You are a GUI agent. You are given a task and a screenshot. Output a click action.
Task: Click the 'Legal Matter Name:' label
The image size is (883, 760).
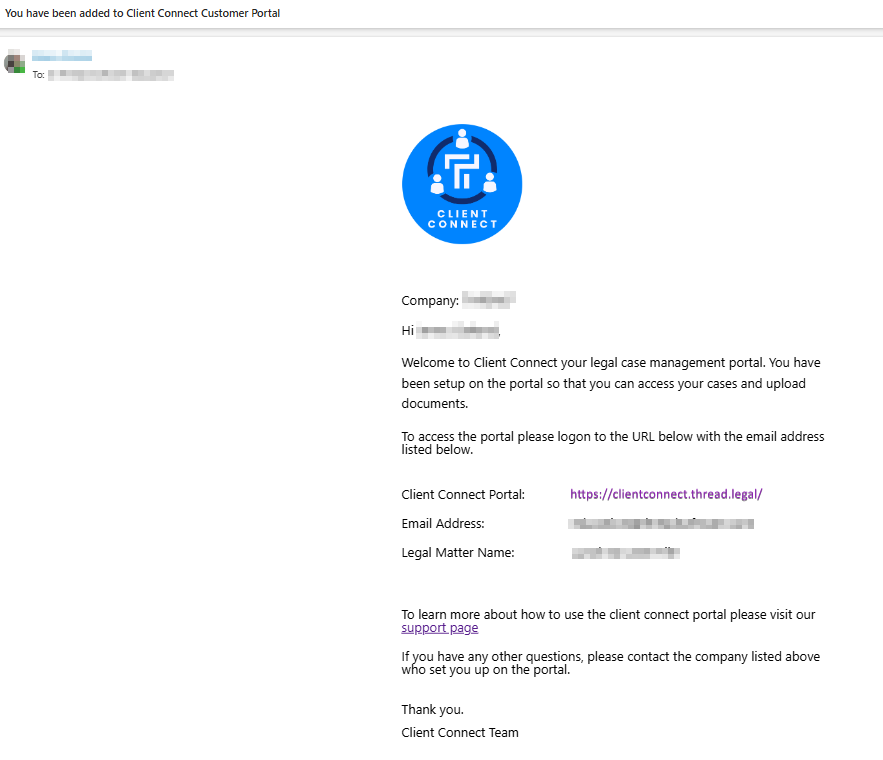458,553
